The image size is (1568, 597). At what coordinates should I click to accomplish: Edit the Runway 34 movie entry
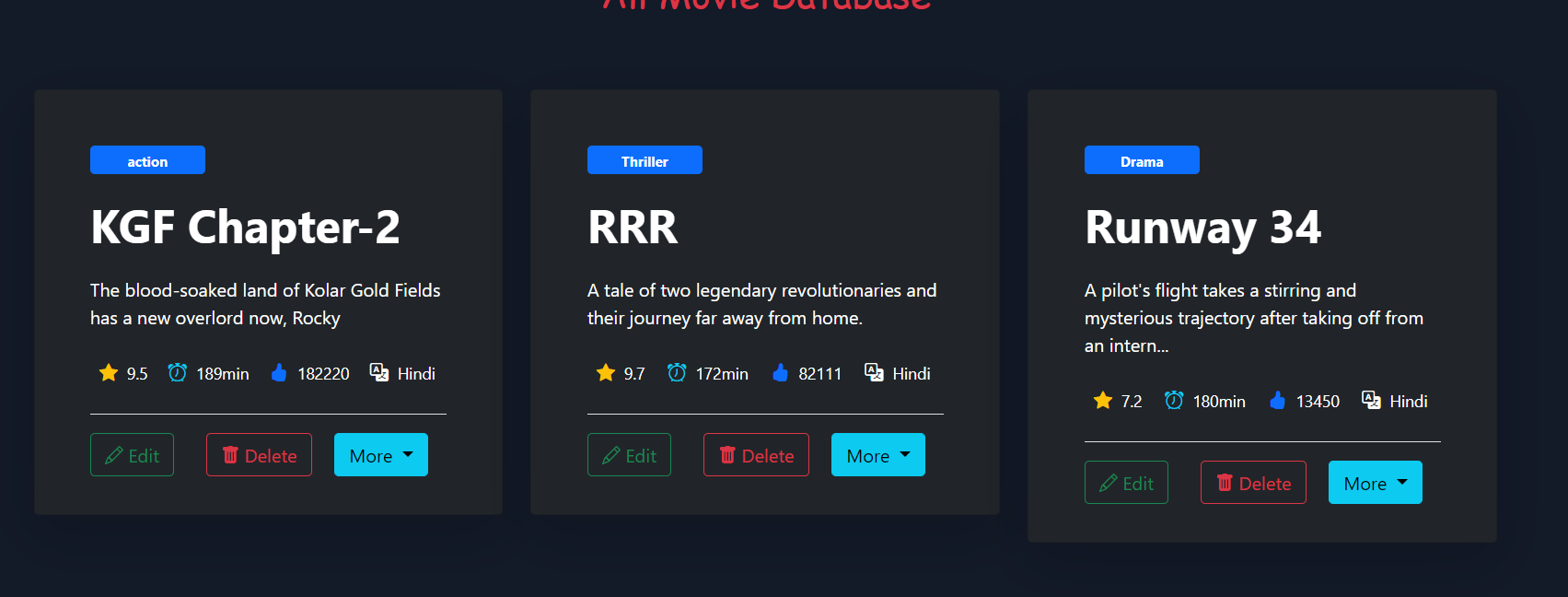[x=1126, y=483]
